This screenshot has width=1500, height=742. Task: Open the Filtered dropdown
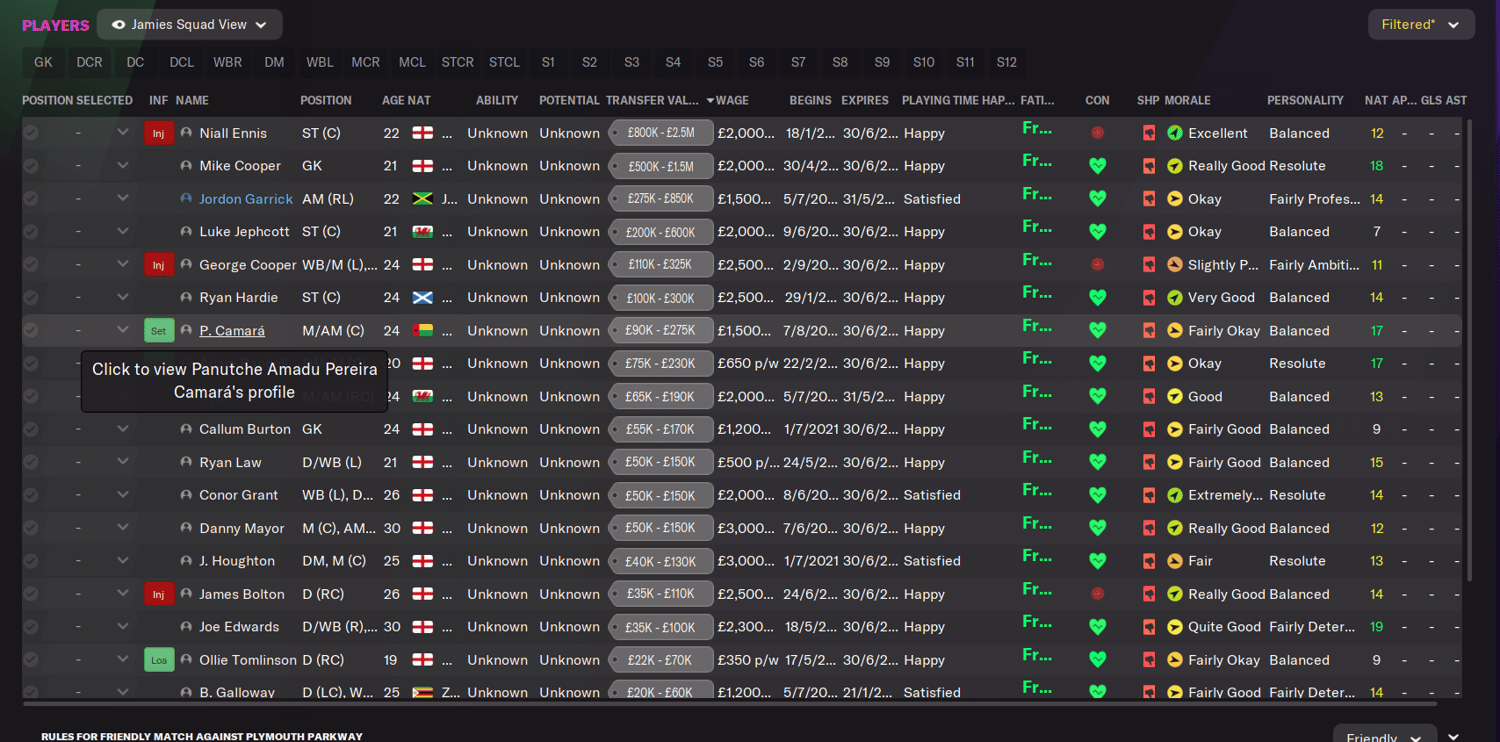coord(1421,24)
